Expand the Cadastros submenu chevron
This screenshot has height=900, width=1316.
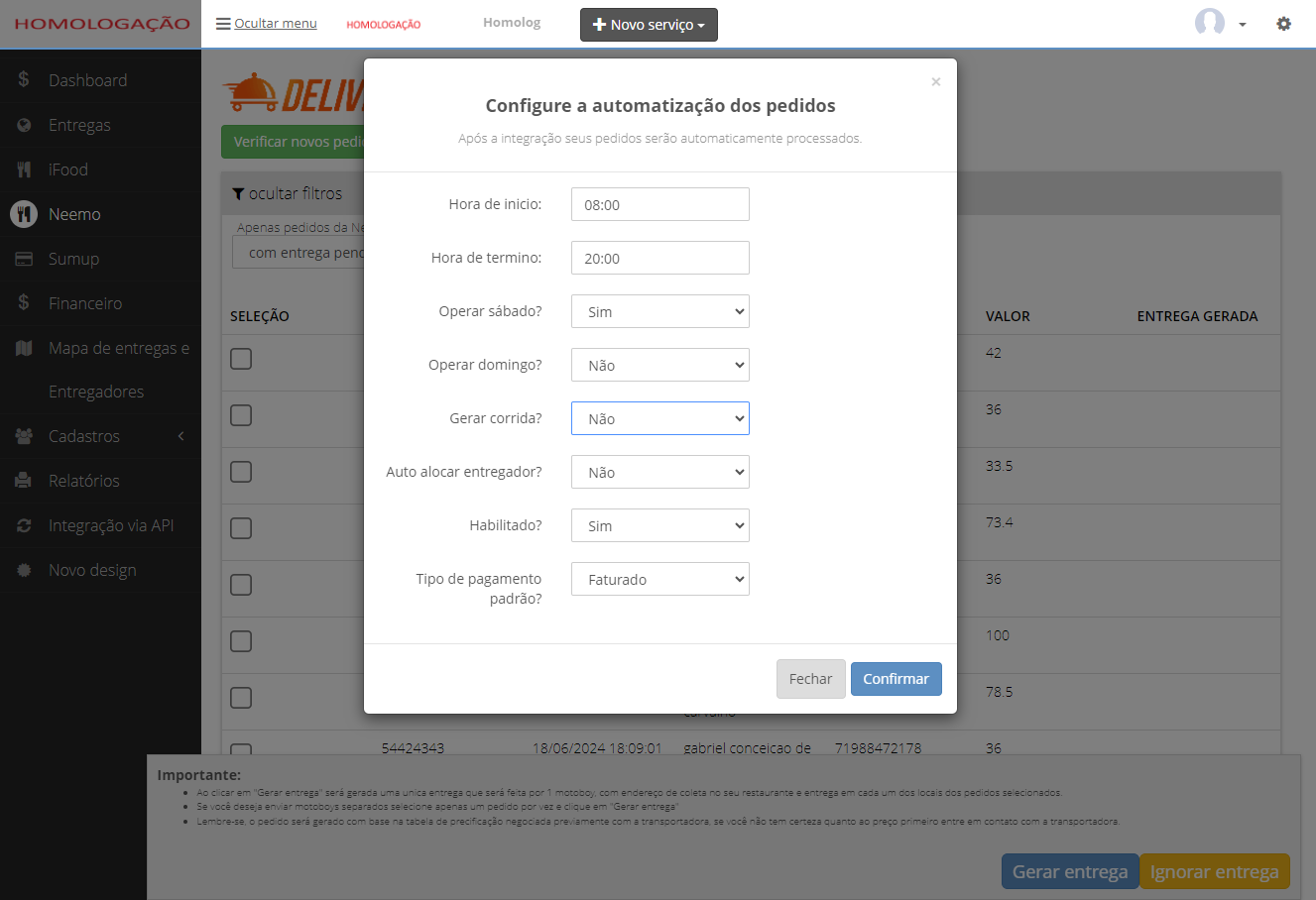pos(180,436)
